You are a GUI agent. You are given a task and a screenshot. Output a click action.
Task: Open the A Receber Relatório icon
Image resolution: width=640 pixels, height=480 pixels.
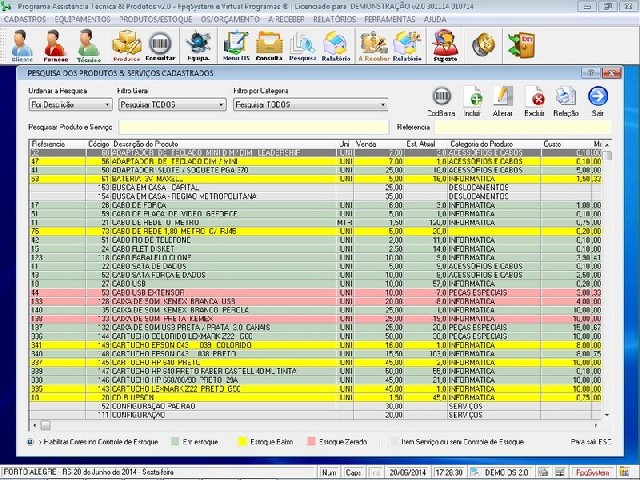point(407,45)
